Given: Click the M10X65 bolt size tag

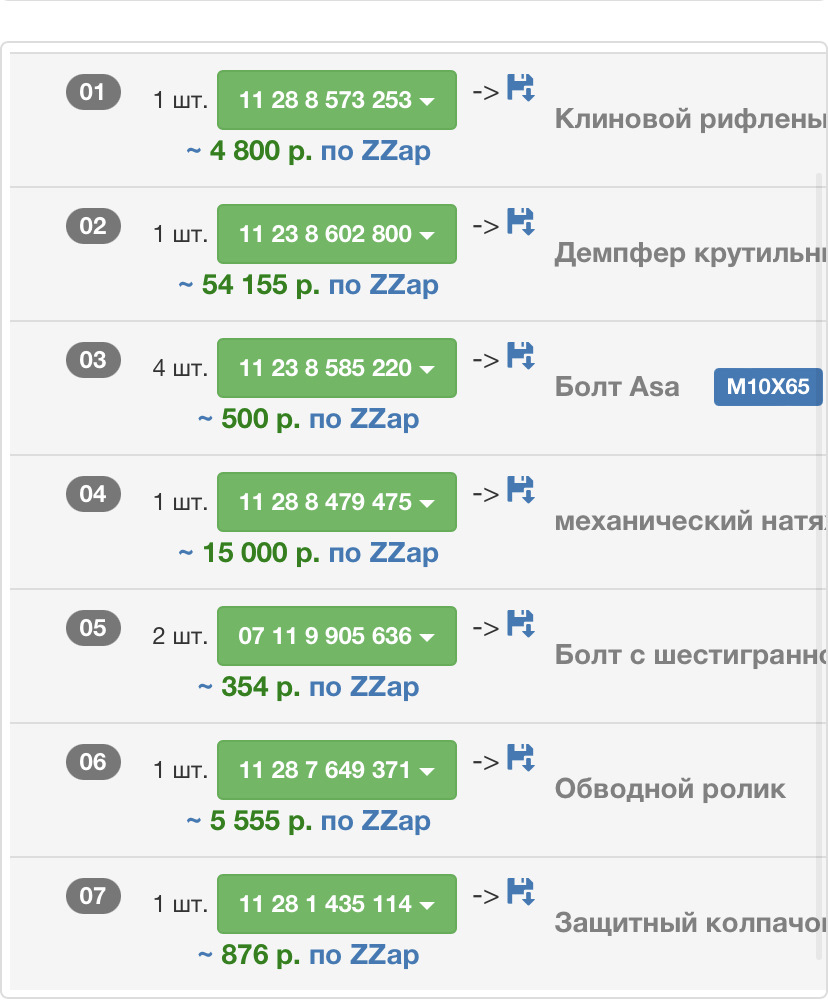Looking at the screenshot, I should point(767,387).
